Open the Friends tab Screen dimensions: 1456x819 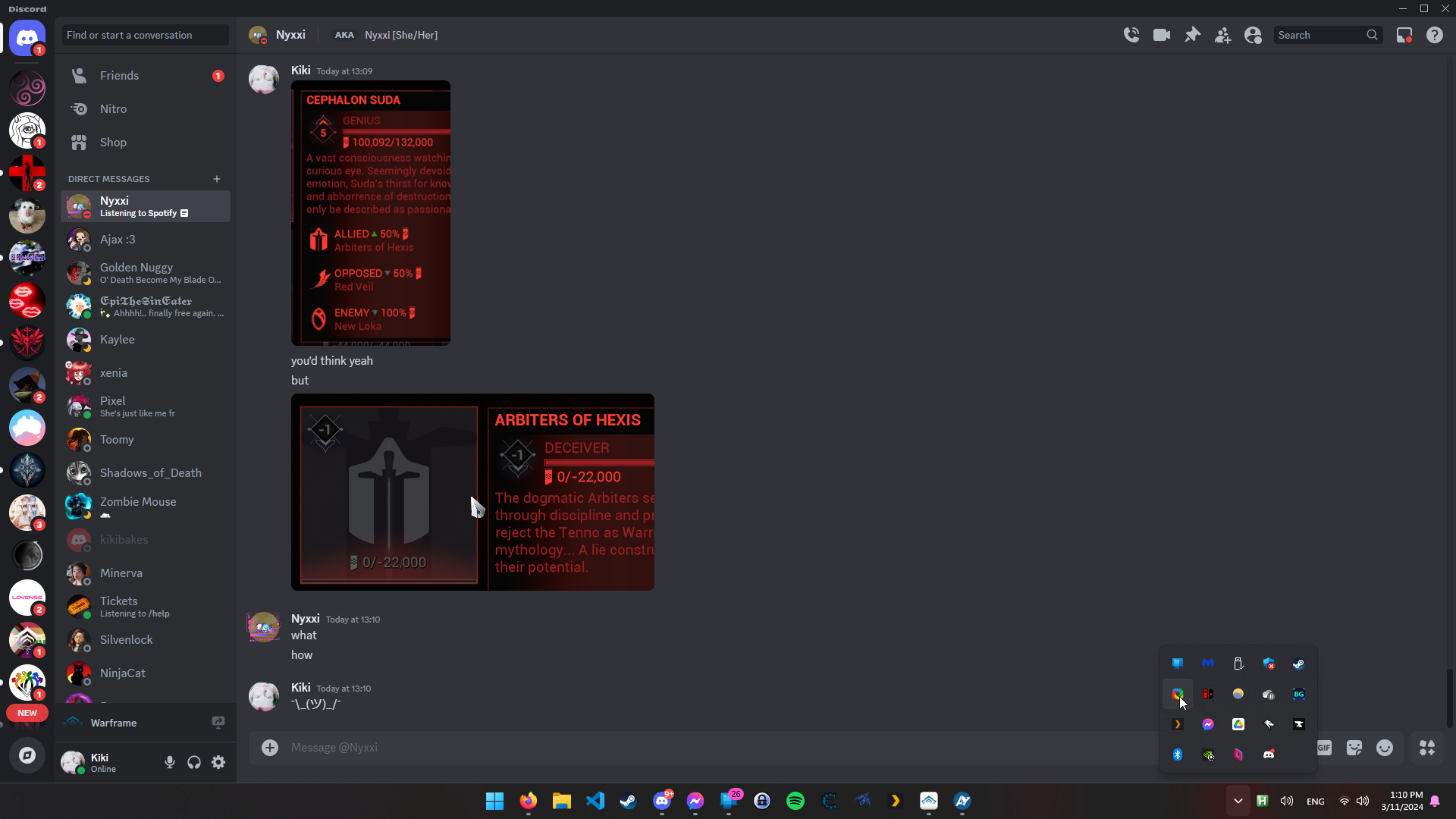click(146, 76)
